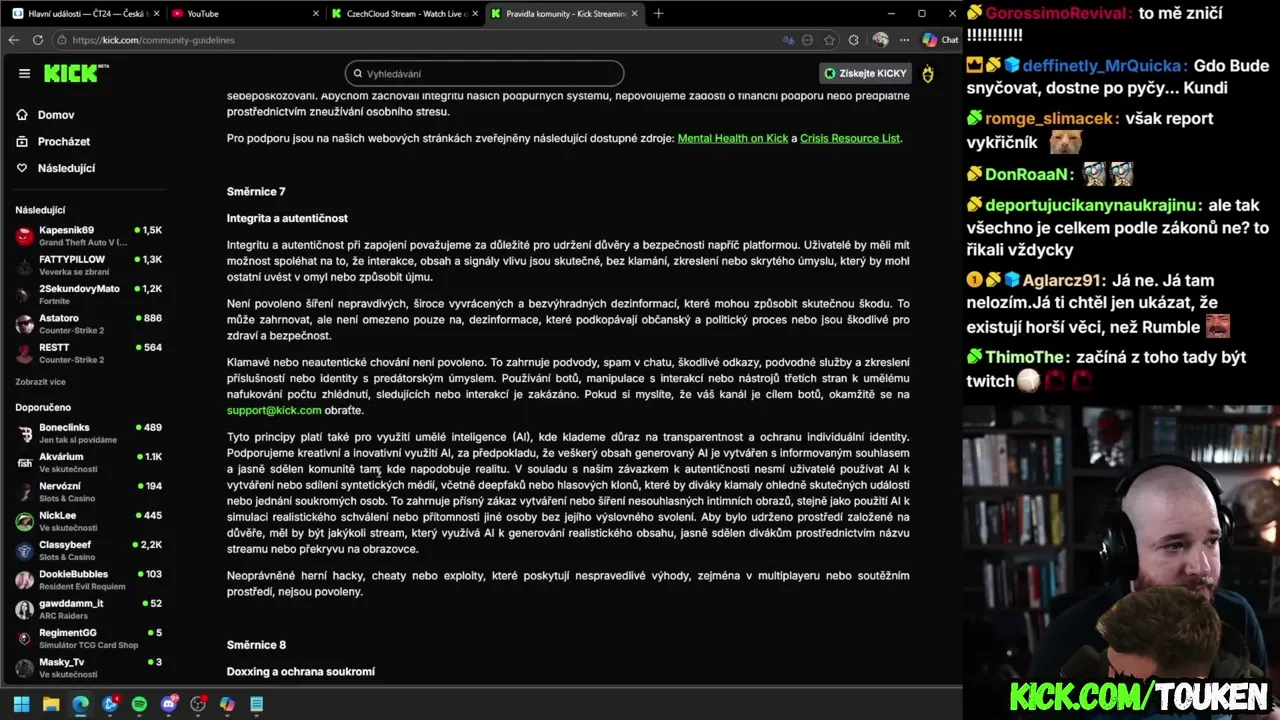Open NickLee recommended channel
This screenshot has width=1280, height=720.
pos(88,521)
